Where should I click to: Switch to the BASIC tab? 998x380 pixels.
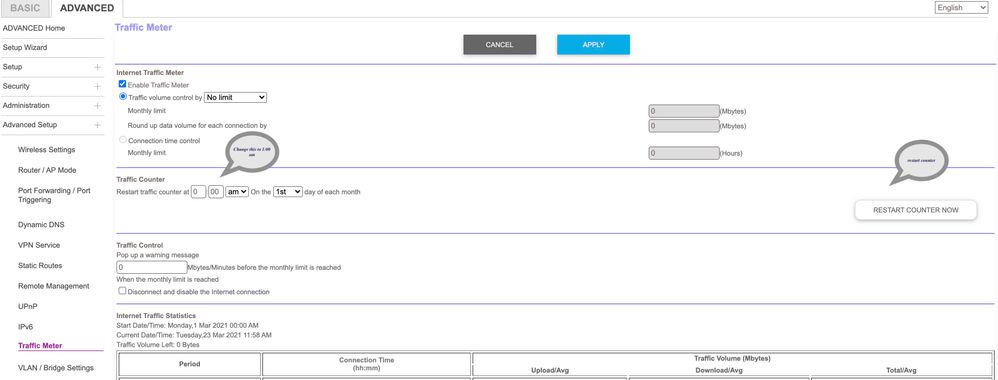coord(25,8)
